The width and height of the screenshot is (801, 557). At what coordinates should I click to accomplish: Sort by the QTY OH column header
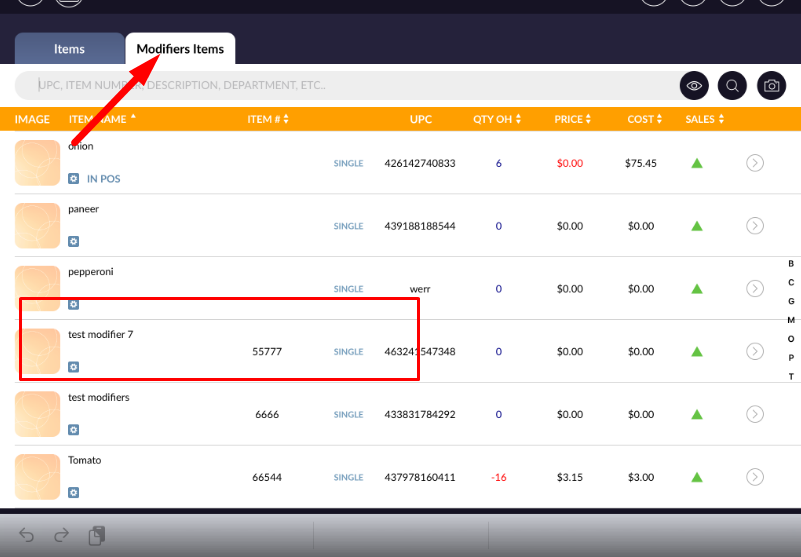tap(497, 120)
